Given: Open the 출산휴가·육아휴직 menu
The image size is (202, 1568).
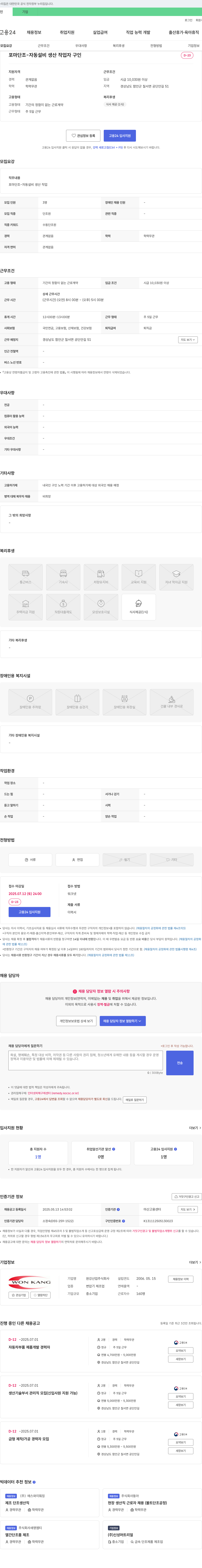Looking at the screenshot, I should 184,32.
